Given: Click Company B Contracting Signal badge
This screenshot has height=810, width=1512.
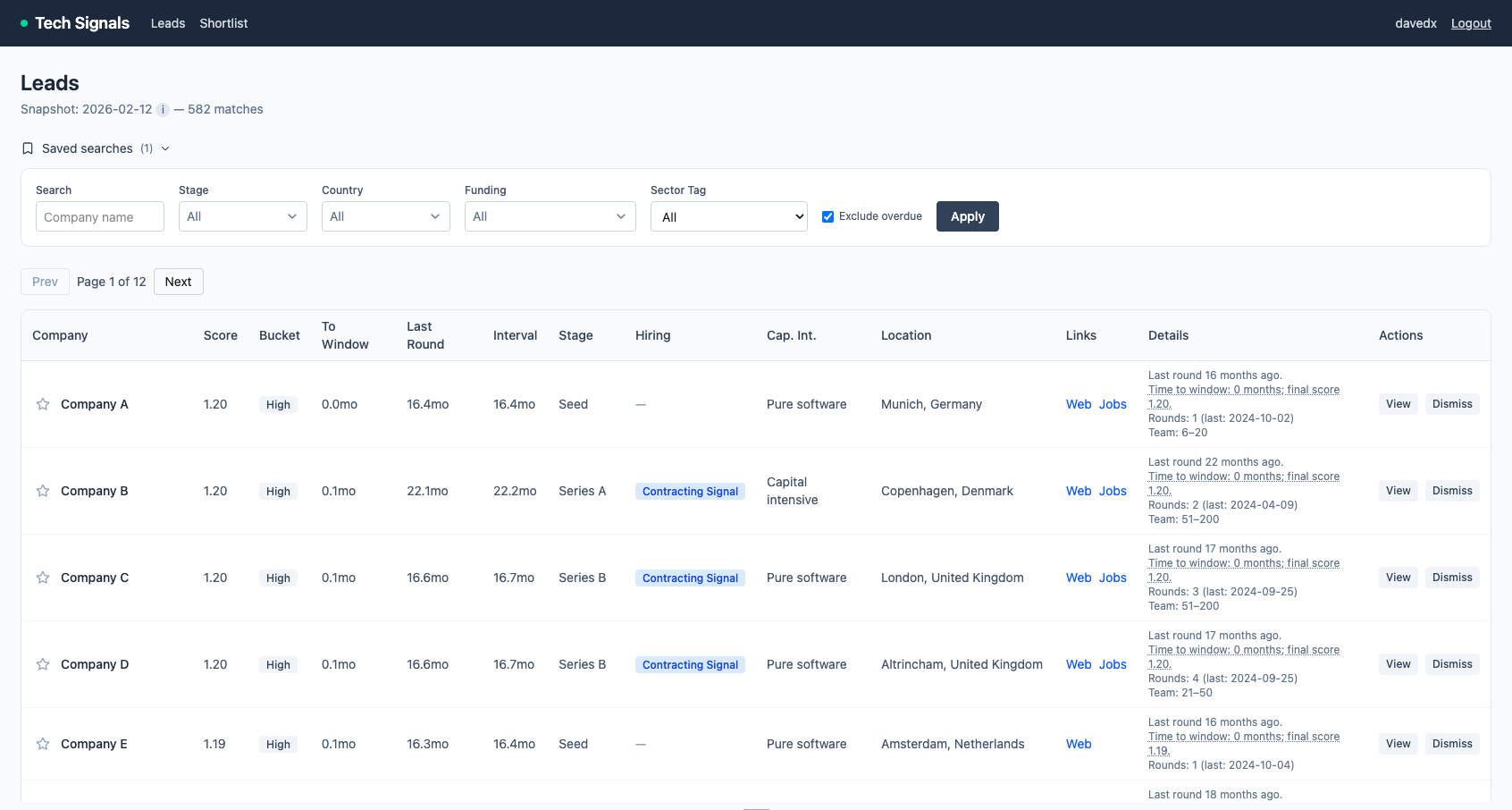Looking at the screenshot, I should point(690,491).
